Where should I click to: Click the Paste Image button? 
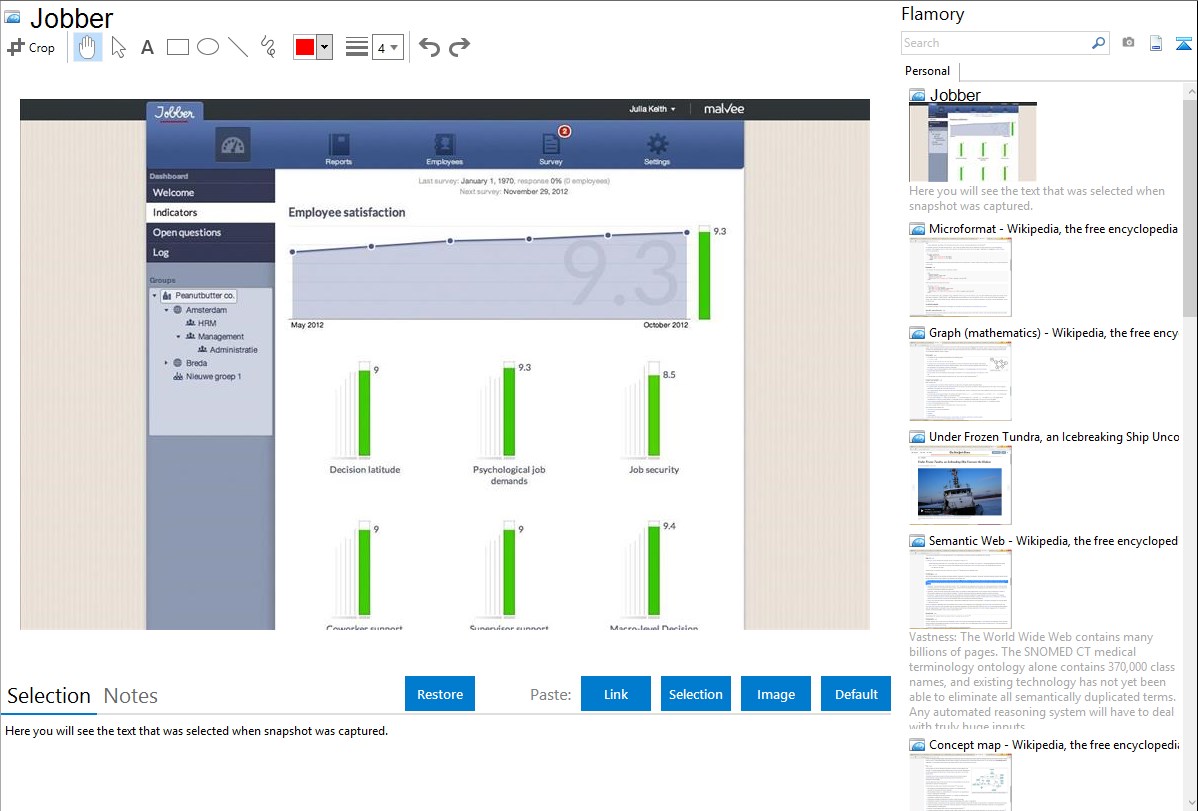pos(775,693)
